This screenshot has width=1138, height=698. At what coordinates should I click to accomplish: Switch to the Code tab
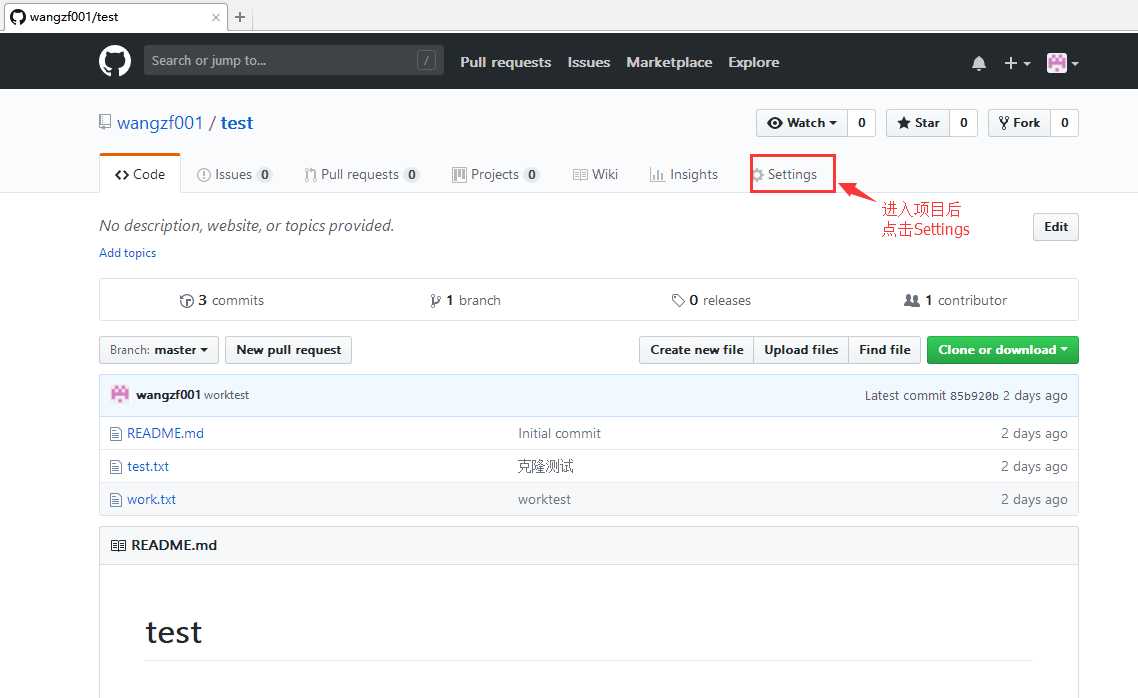pyautogui.click(x=140, y=174)
